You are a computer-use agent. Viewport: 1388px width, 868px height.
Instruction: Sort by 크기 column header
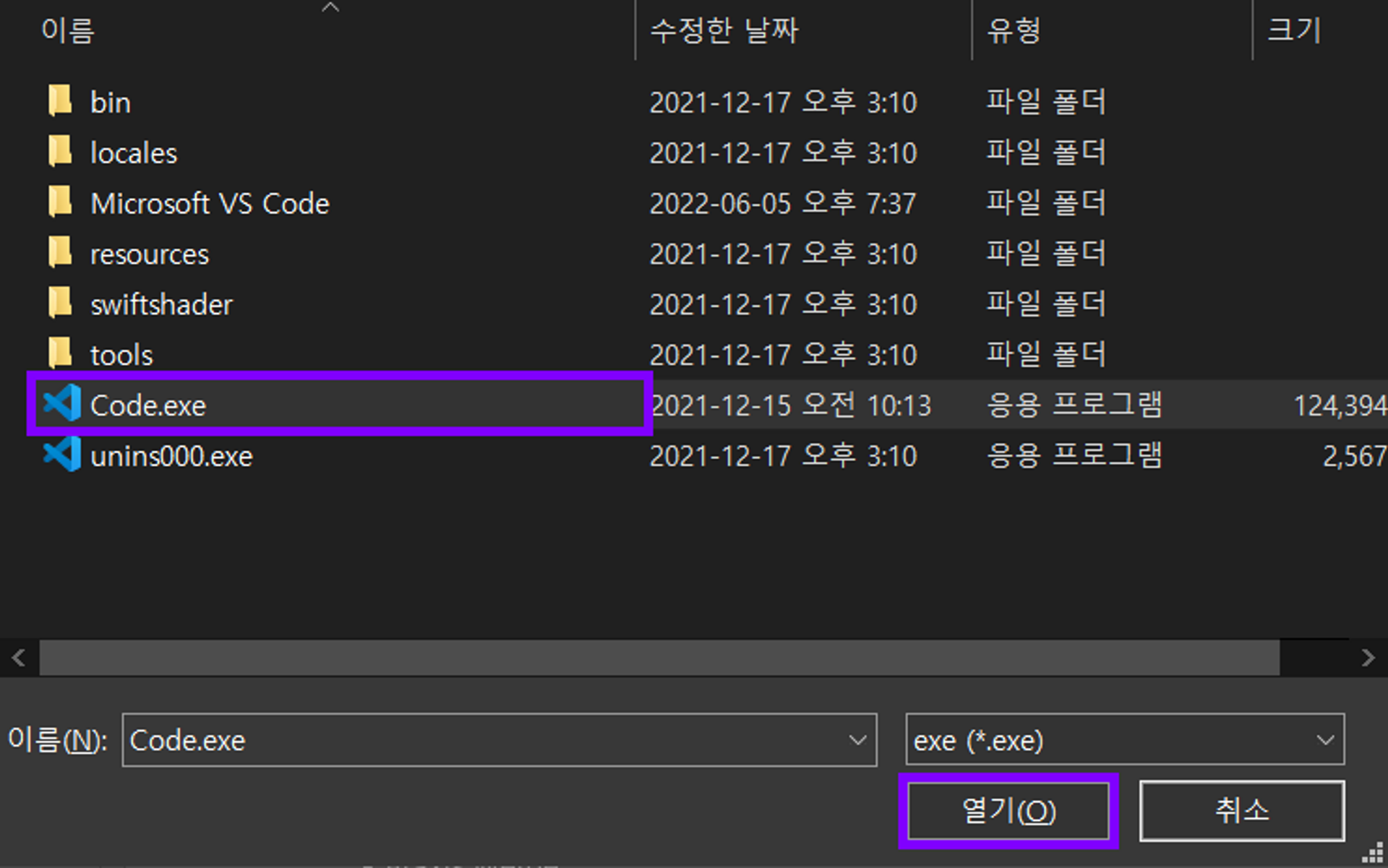(1294, 30)
